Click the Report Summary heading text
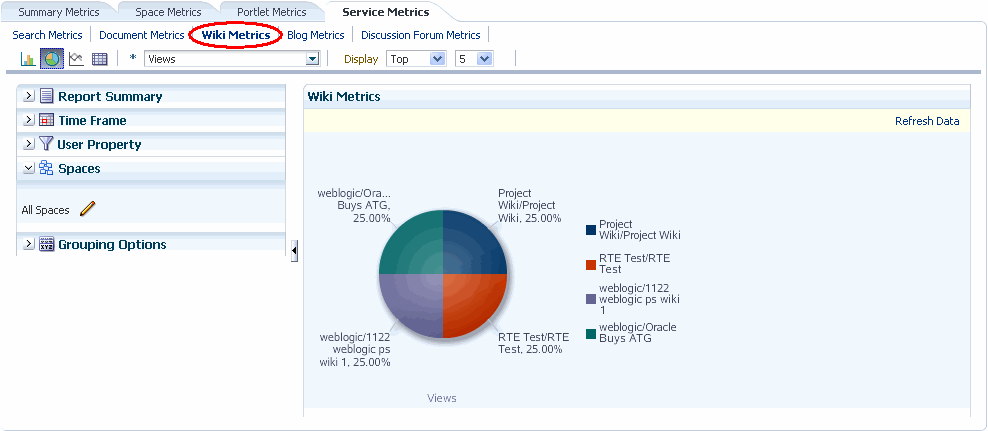The height and width of the screenshot is (431, 988). [x=110, y=96]
